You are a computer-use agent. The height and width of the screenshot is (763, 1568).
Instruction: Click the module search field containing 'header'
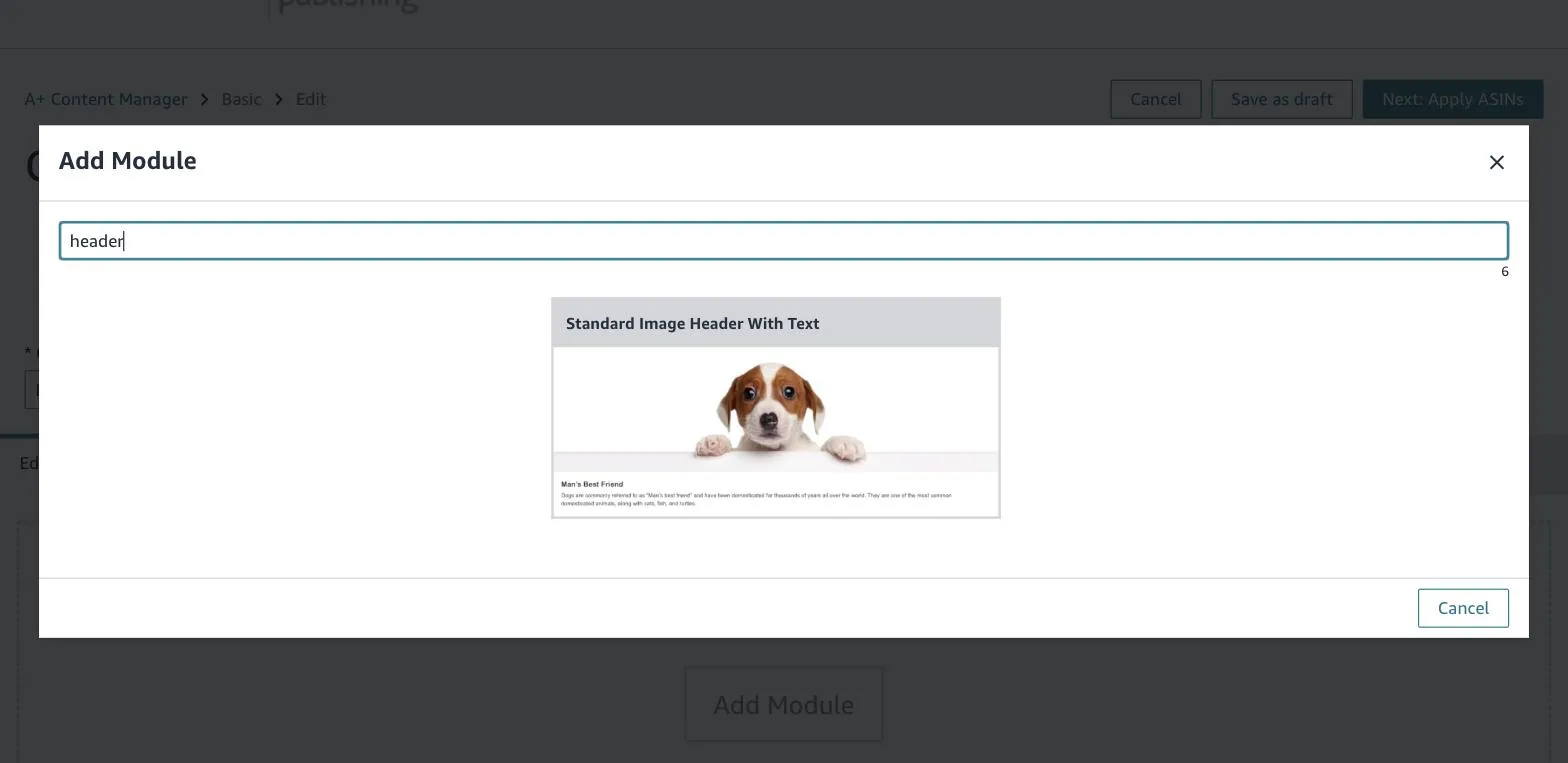pos(784,241)
